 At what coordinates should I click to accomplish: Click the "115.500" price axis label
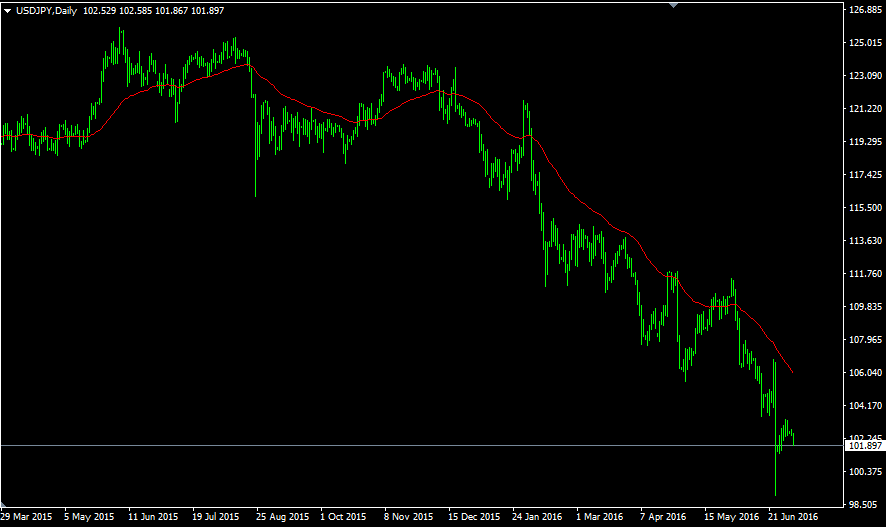[865, 208]
